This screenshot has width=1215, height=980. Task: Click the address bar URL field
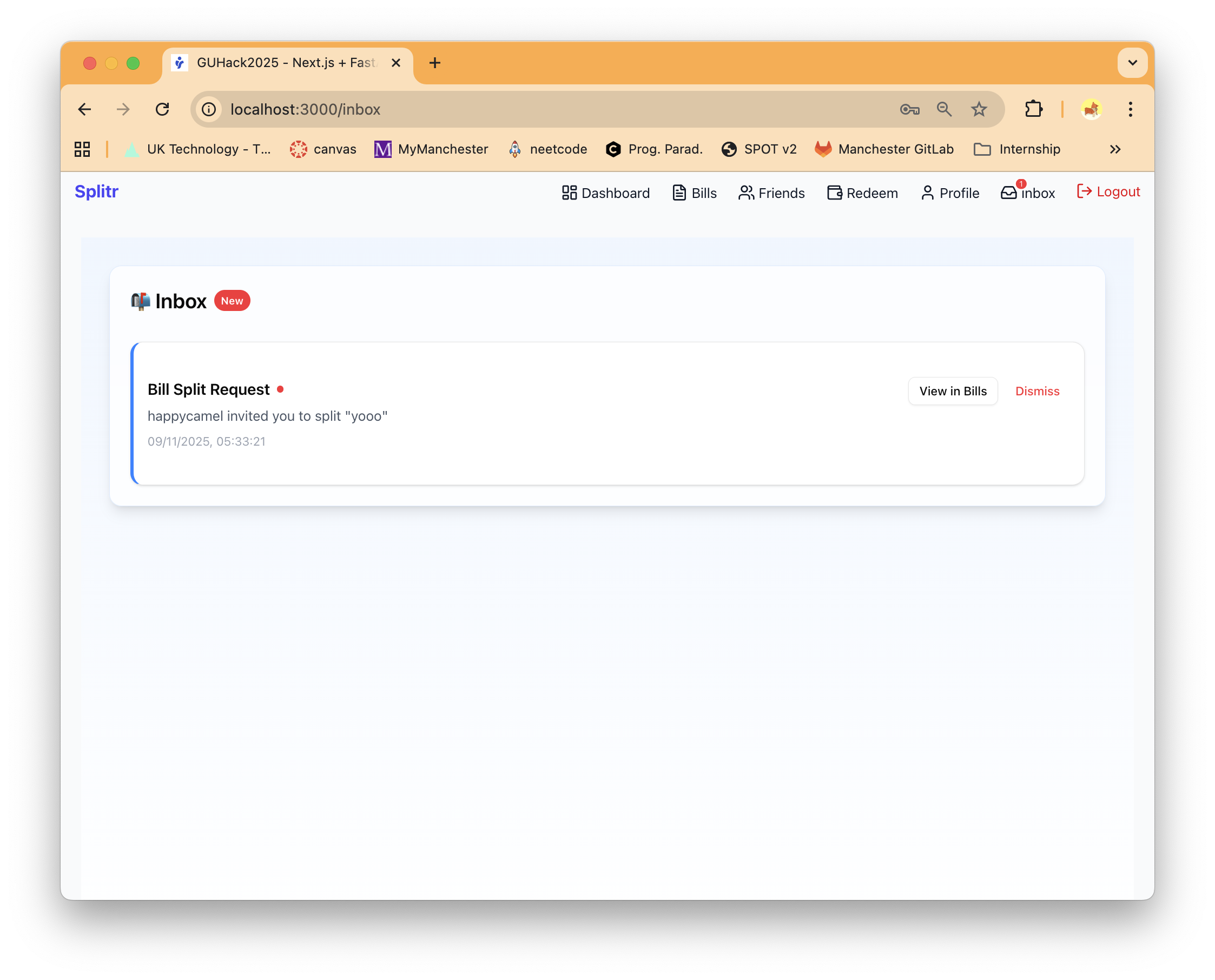coord(508,109)
